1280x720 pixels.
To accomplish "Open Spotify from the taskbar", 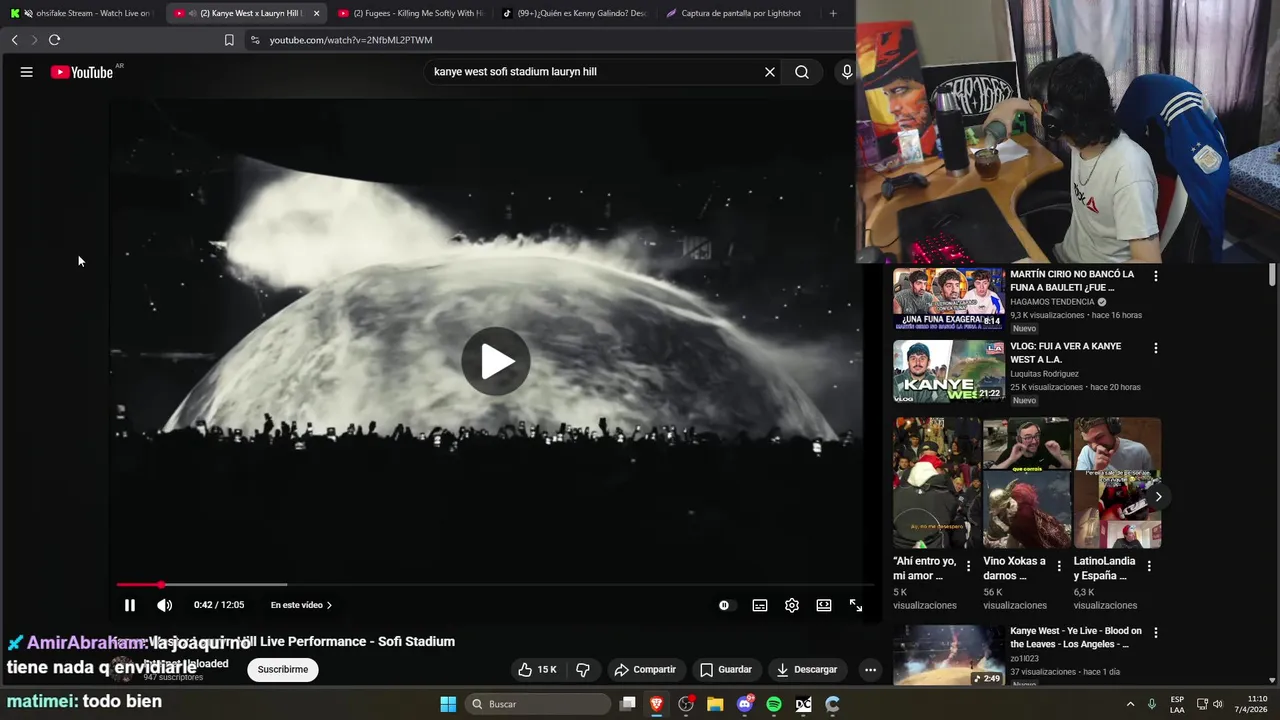I will point(774,704).
